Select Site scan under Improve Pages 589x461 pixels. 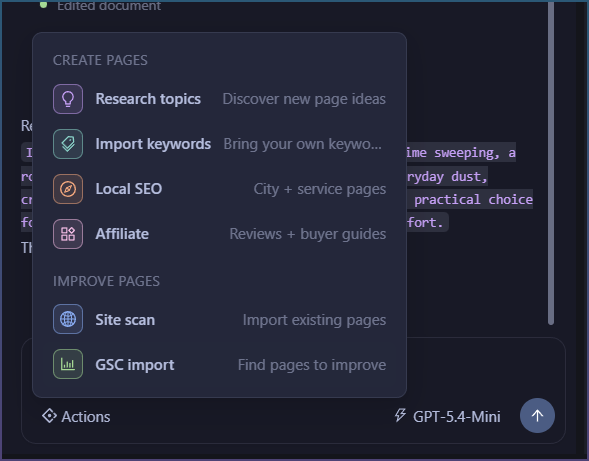tap(219, 319)
